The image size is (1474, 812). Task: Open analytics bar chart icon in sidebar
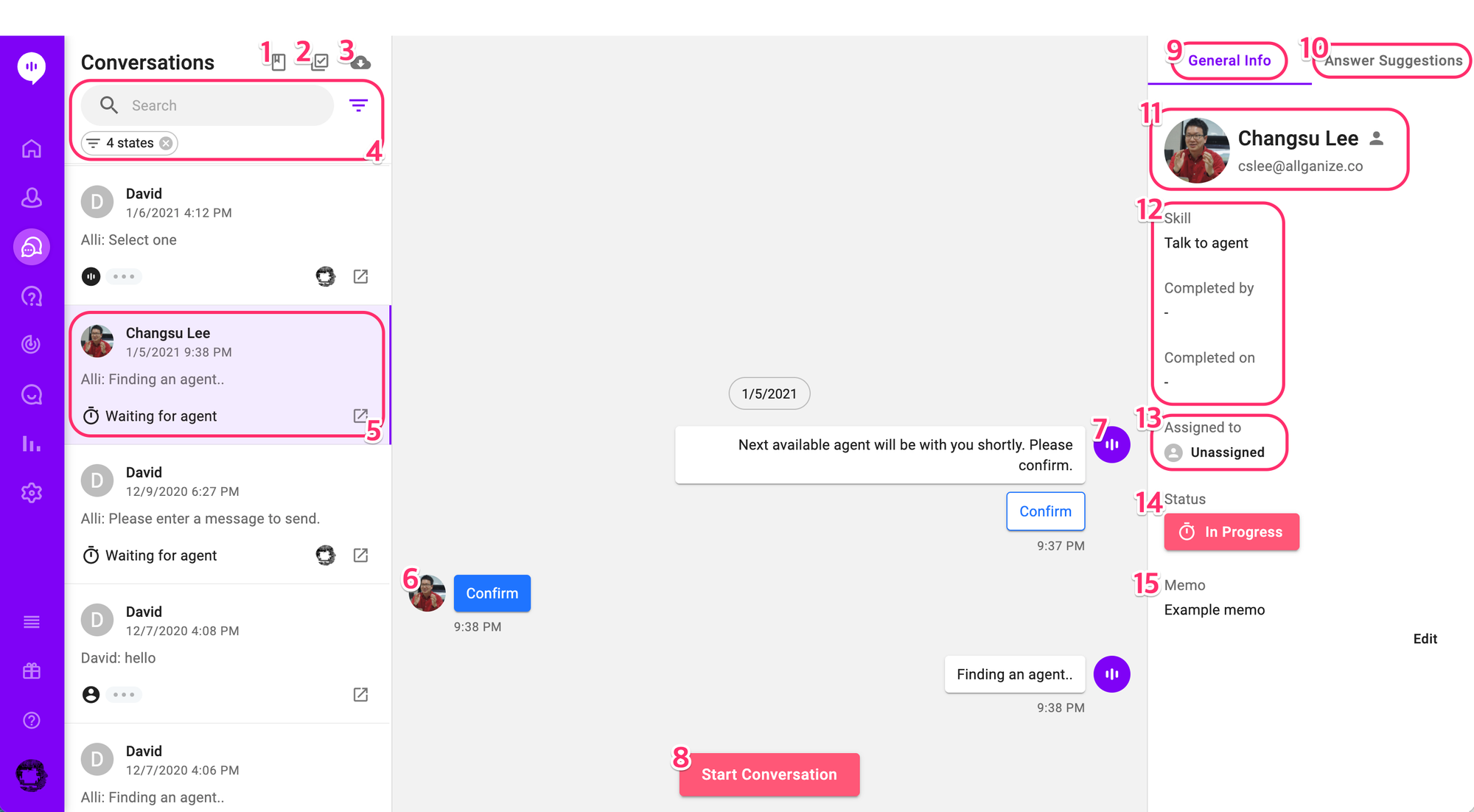click(32, 444)
